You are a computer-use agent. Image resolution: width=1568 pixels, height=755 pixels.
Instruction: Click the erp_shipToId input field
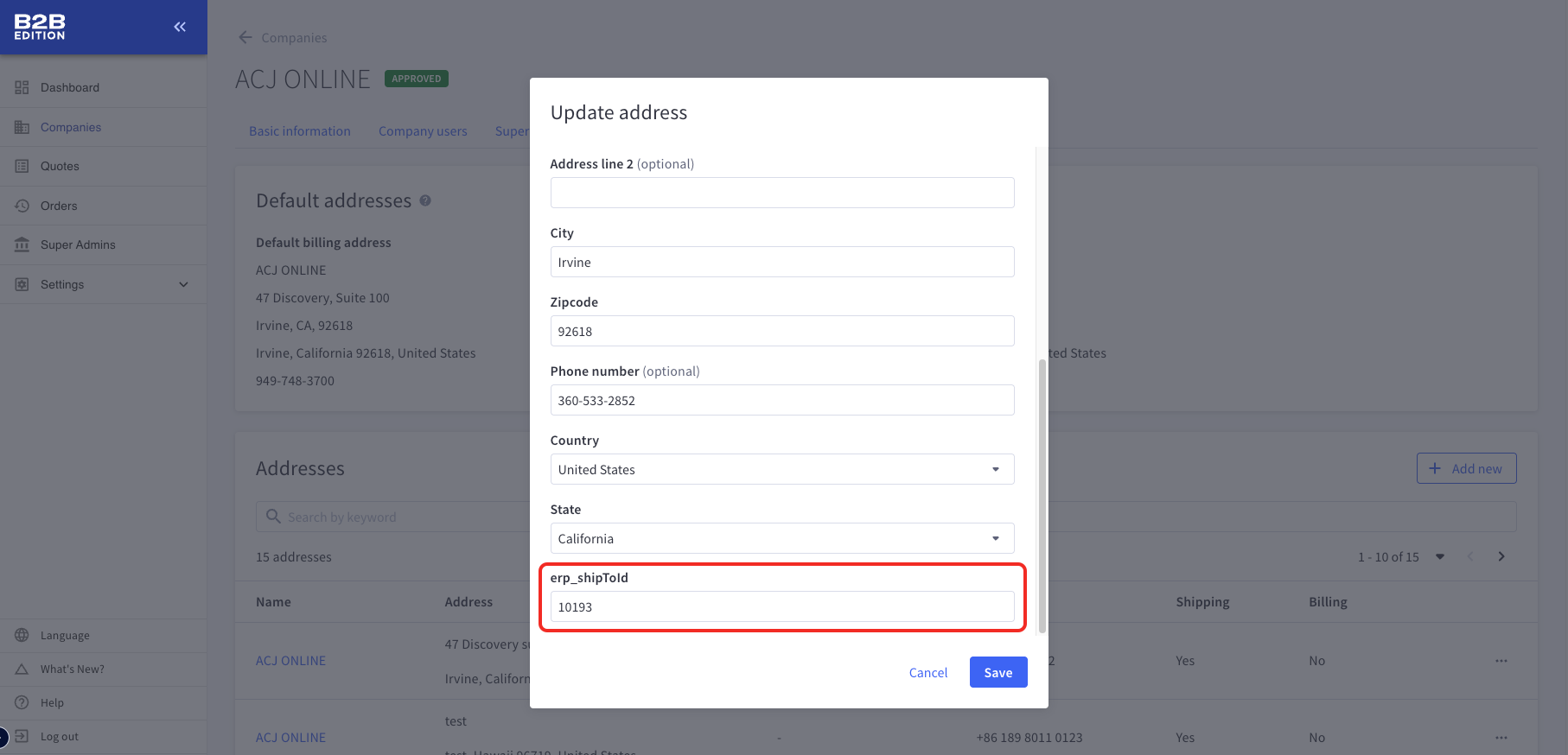point(781,606)
